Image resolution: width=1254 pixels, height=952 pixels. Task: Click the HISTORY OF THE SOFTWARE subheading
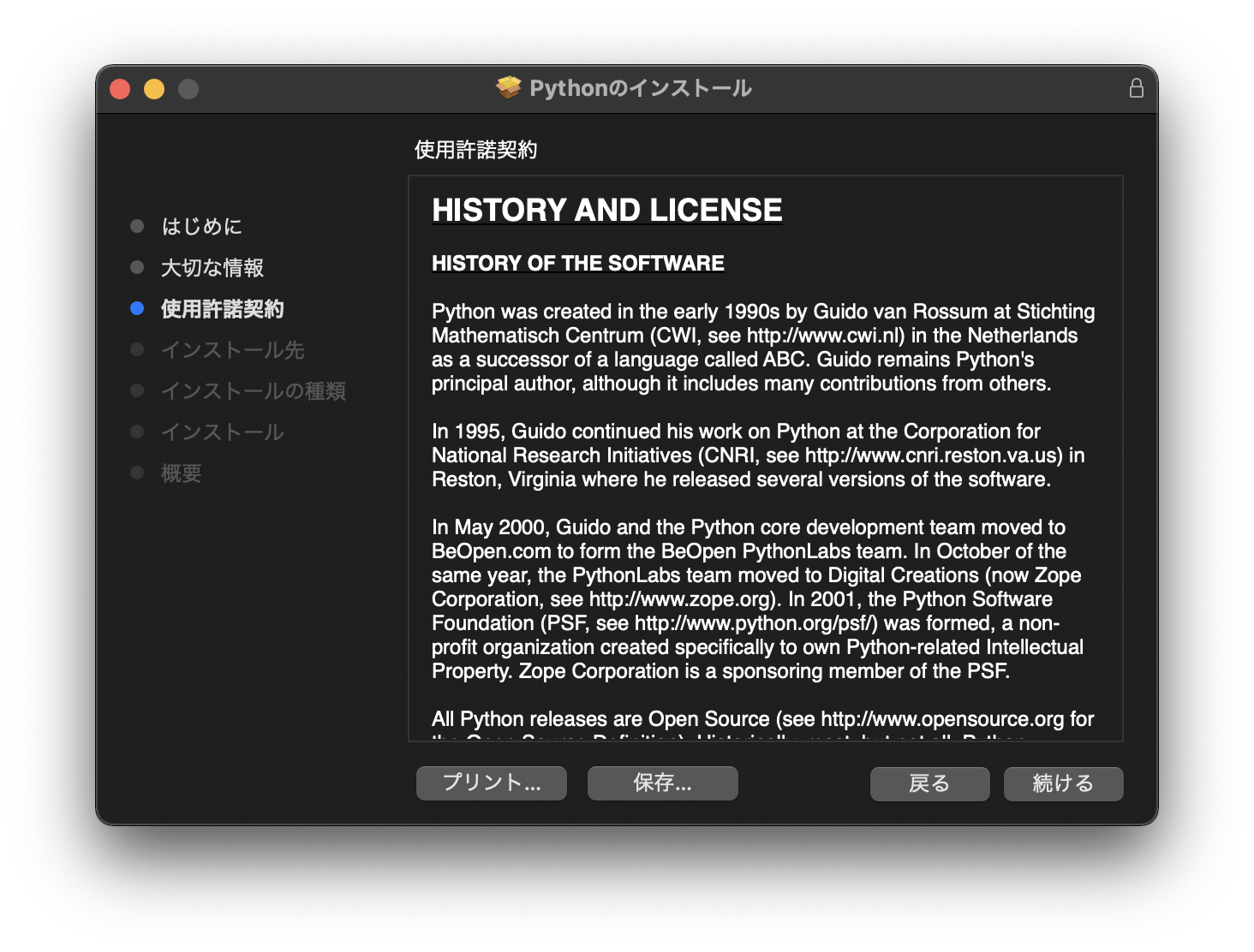point(577,264)
